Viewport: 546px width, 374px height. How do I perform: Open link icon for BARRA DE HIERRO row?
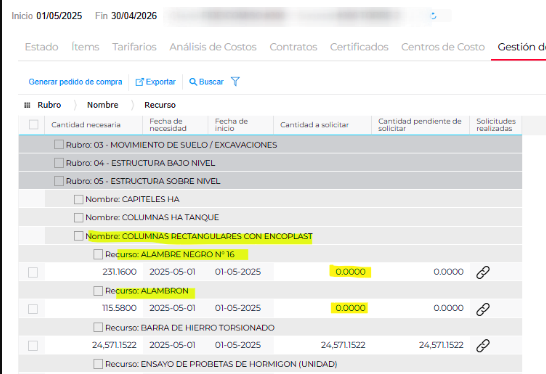(x=483, y=345)
